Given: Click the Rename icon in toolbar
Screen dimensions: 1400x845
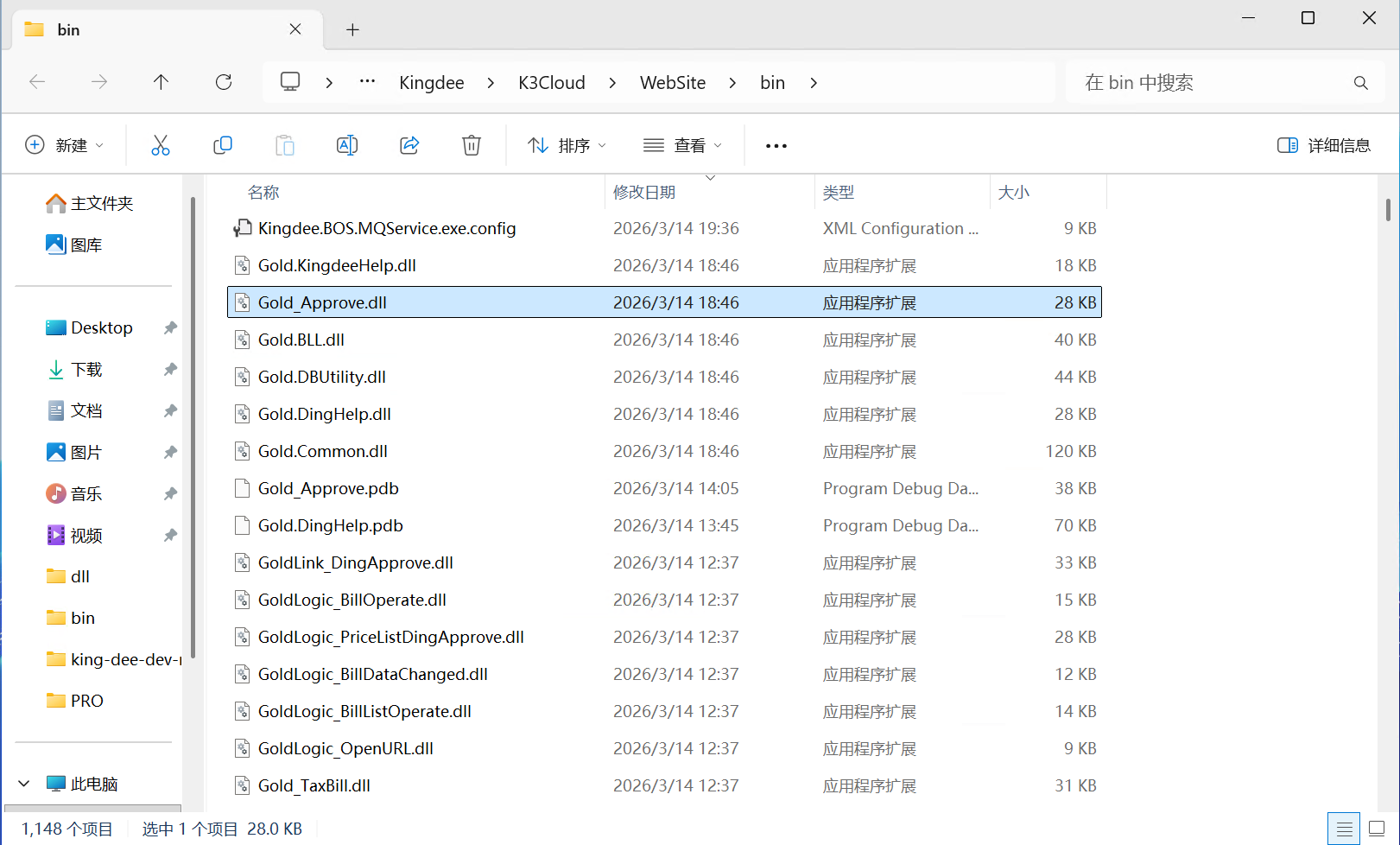Looking at the screenshot, I should click(347, 145).
